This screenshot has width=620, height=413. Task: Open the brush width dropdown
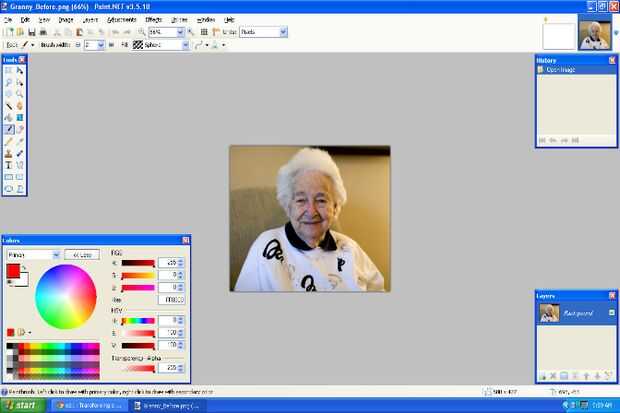(x=101, y=45)
